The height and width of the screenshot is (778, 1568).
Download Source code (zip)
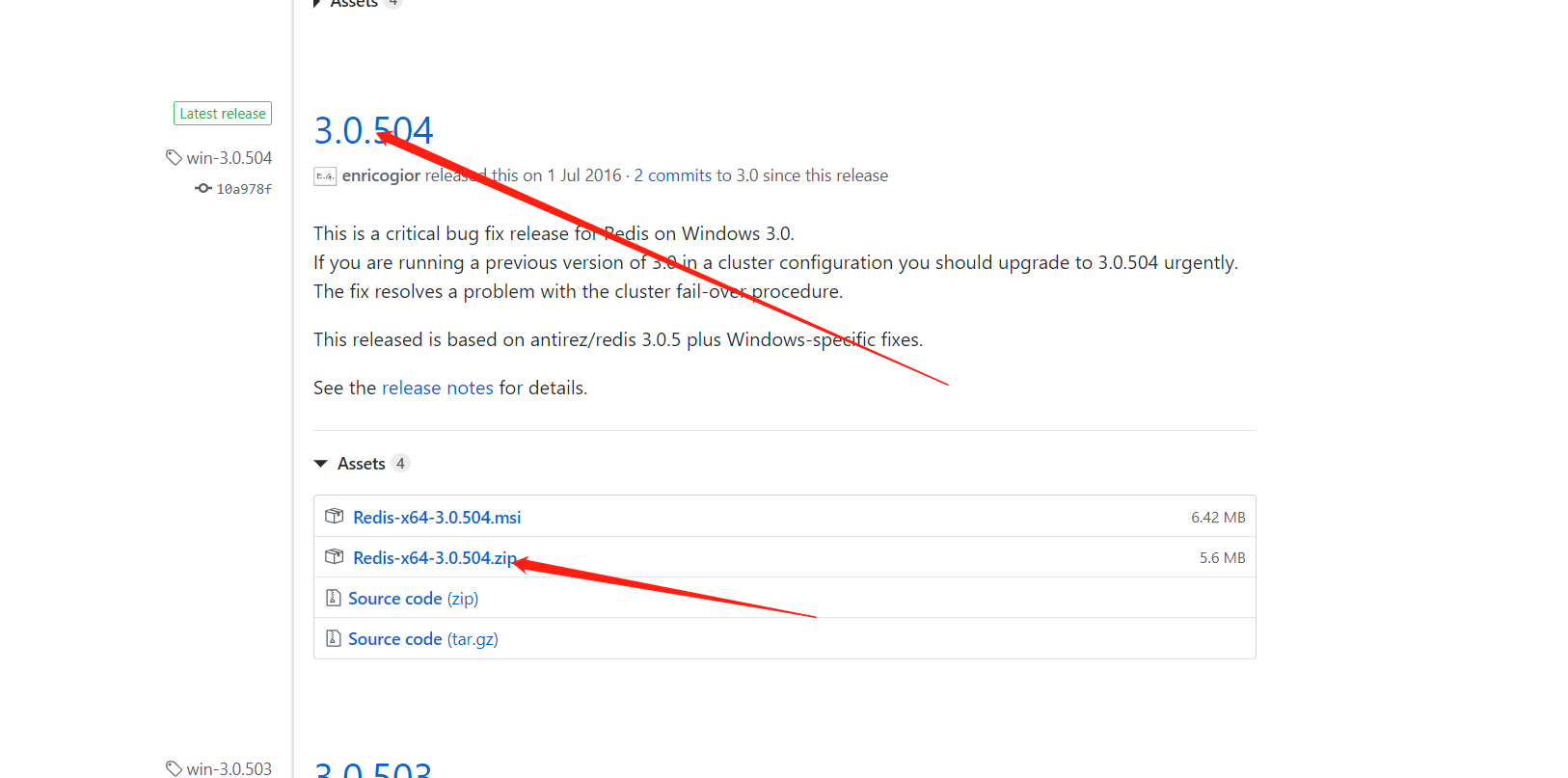(x=413, y=599)
